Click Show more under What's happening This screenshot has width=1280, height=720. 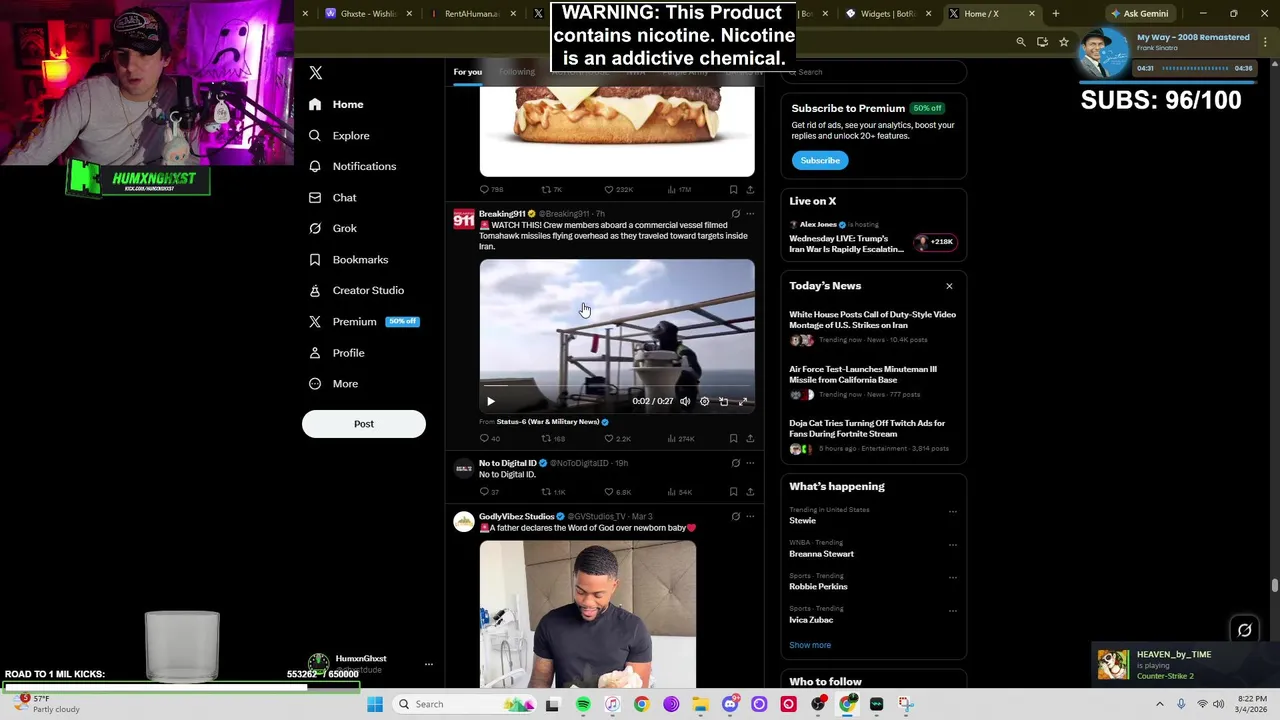coord(810,645)
